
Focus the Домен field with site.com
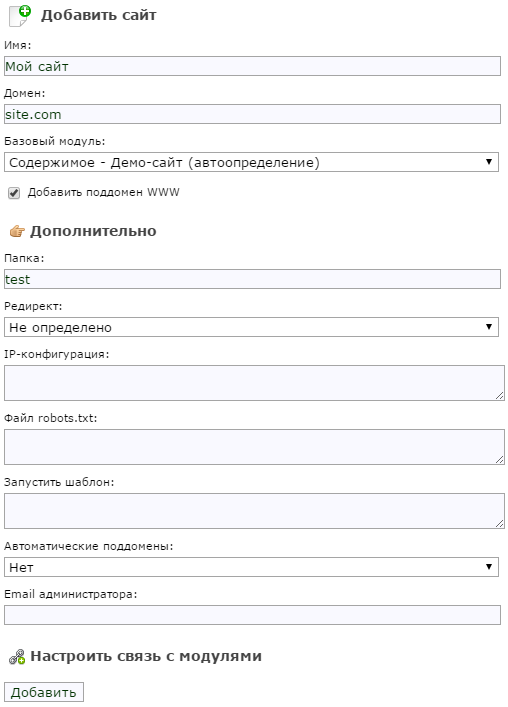point(252,114)
